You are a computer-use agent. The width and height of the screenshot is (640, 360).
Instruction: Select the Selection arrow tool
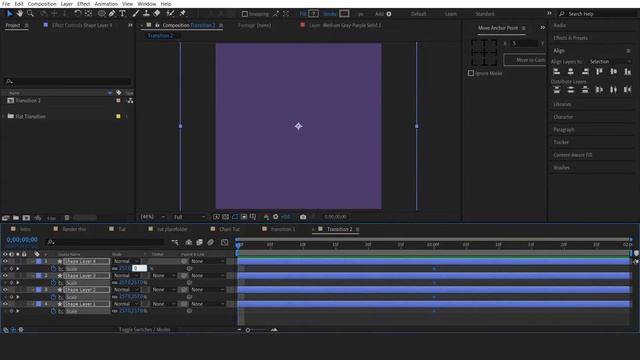[x=10, y=13]
